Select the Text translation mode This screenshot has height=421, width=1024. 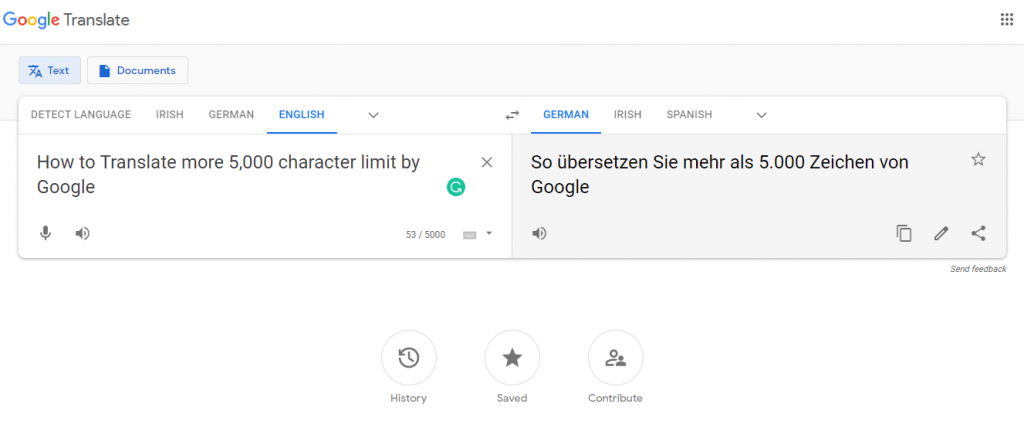pyautogui.click(x=50, y=70)
